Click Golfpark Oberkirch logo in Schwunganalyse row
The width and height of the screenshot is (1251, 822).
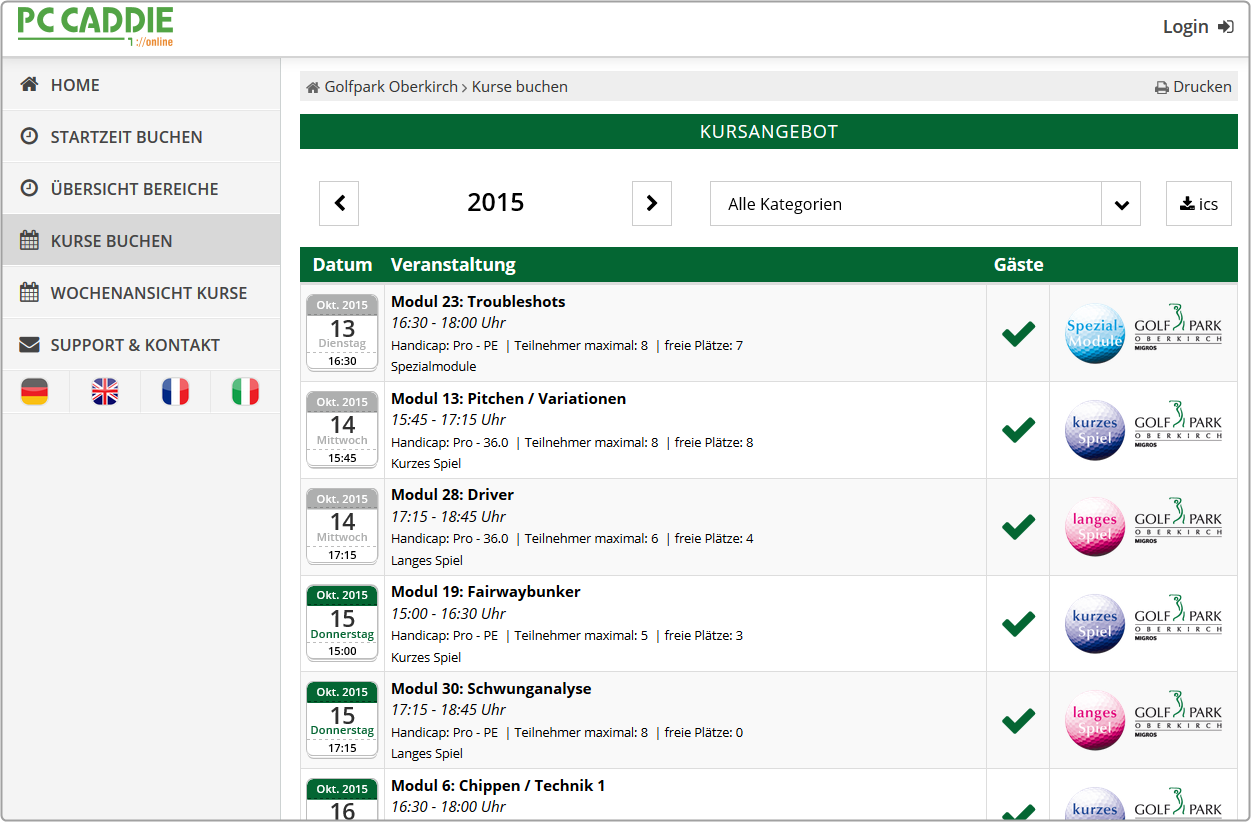(x=1178, y=715)
